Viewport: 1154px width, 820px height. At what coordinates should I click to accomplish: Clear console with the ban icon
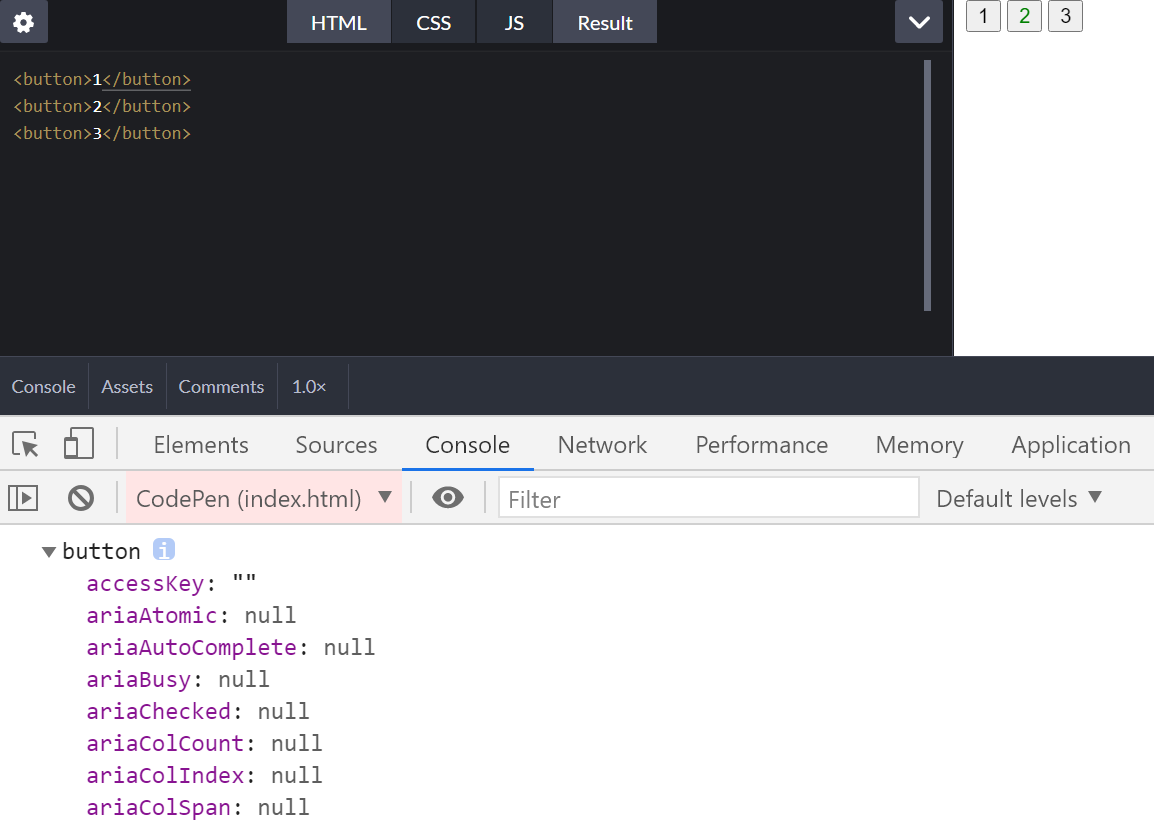81,498
